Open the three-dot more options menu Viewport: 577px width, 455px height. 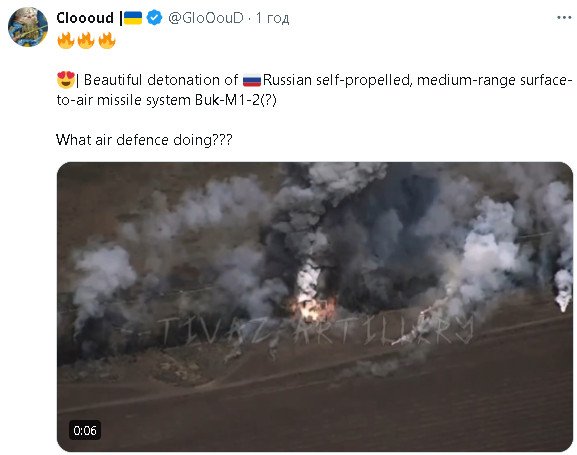564,18
